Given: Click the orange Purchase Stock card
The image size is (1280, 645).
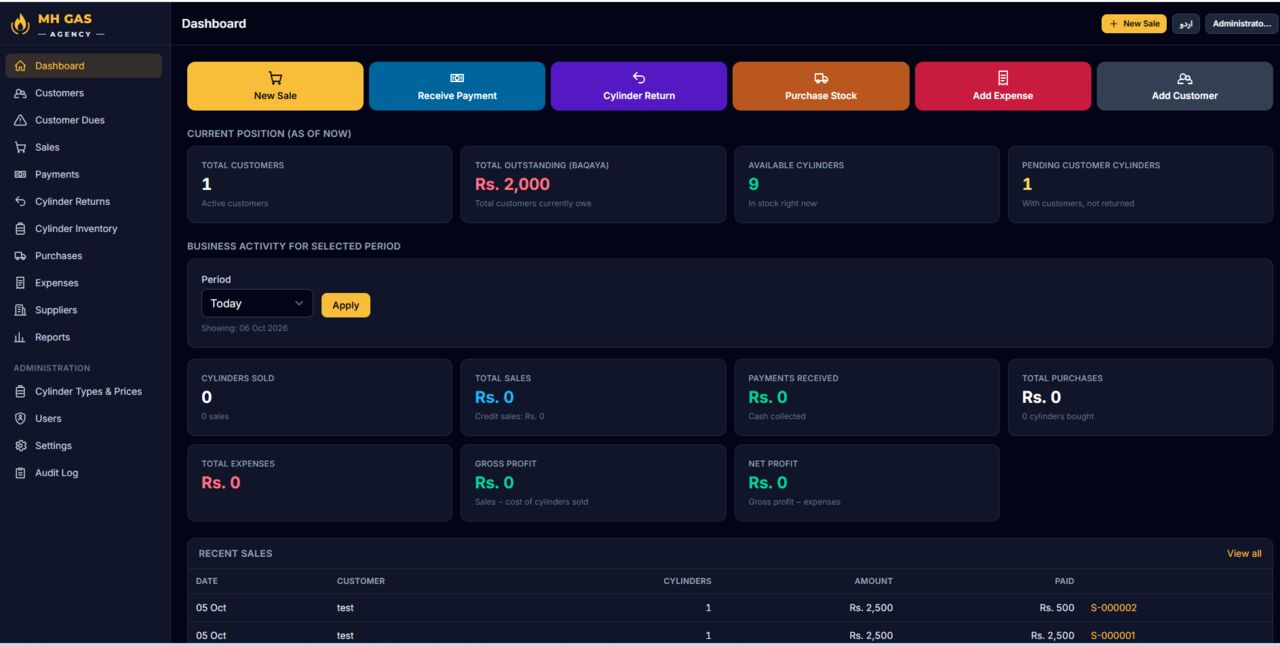Looking at the screenshot, I should 821,86.
